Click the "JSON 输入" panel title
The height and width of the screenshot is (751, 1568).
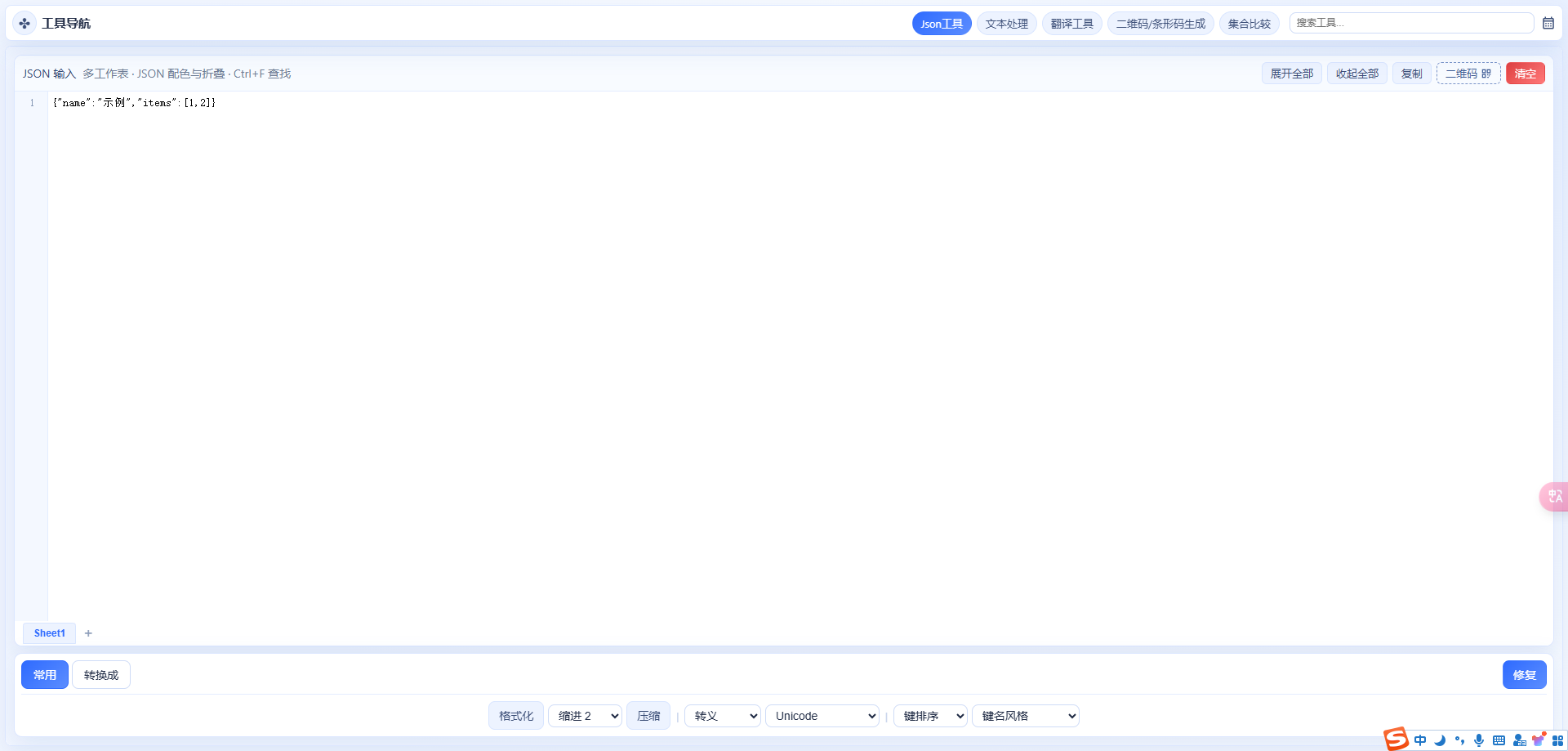pyautogui.click(x=49, y=74)
